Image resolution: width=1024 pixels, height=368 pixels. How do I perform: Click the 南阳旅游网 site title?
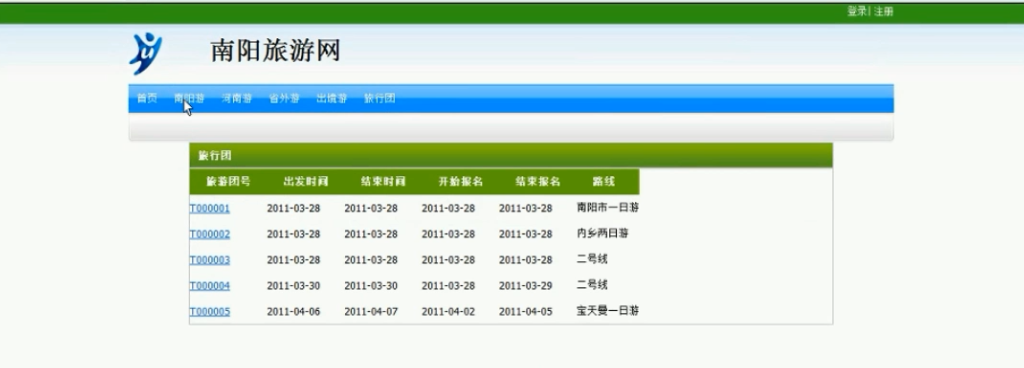pyautogui.click(x=275, y=50)
